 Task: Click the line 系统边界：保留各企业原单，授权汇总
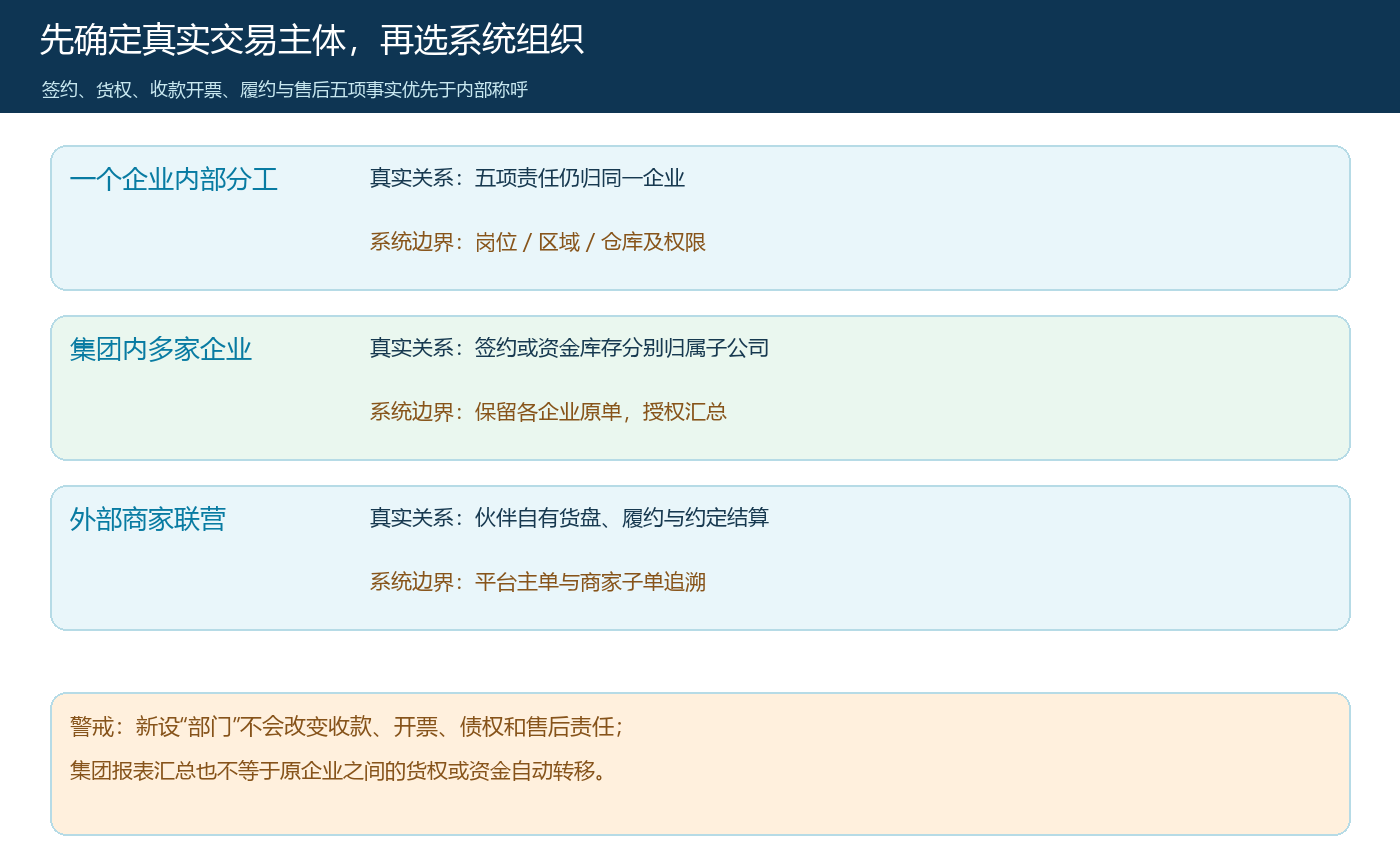548,413
